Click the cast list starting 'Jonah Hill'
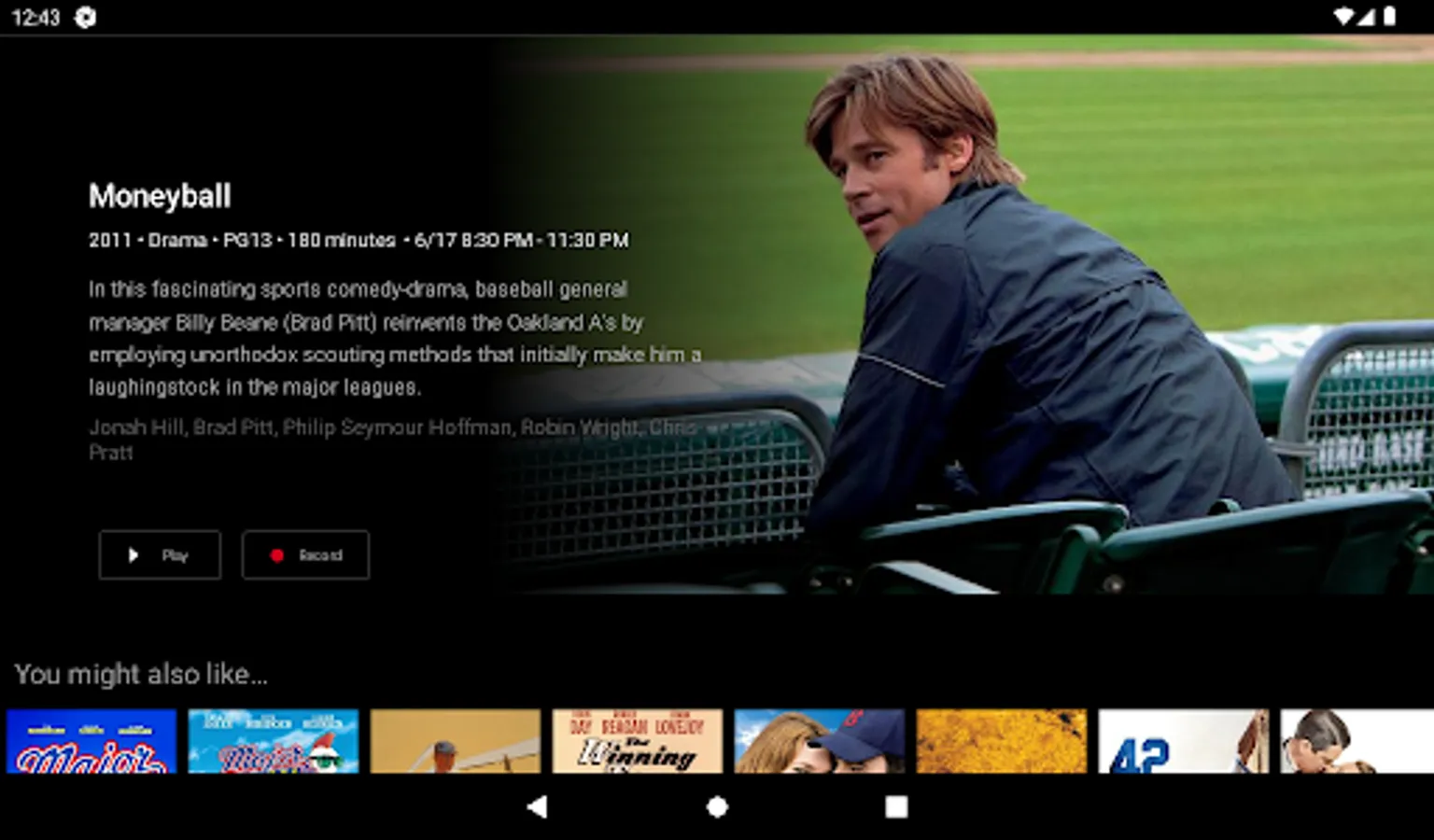 tap(393, 440)
